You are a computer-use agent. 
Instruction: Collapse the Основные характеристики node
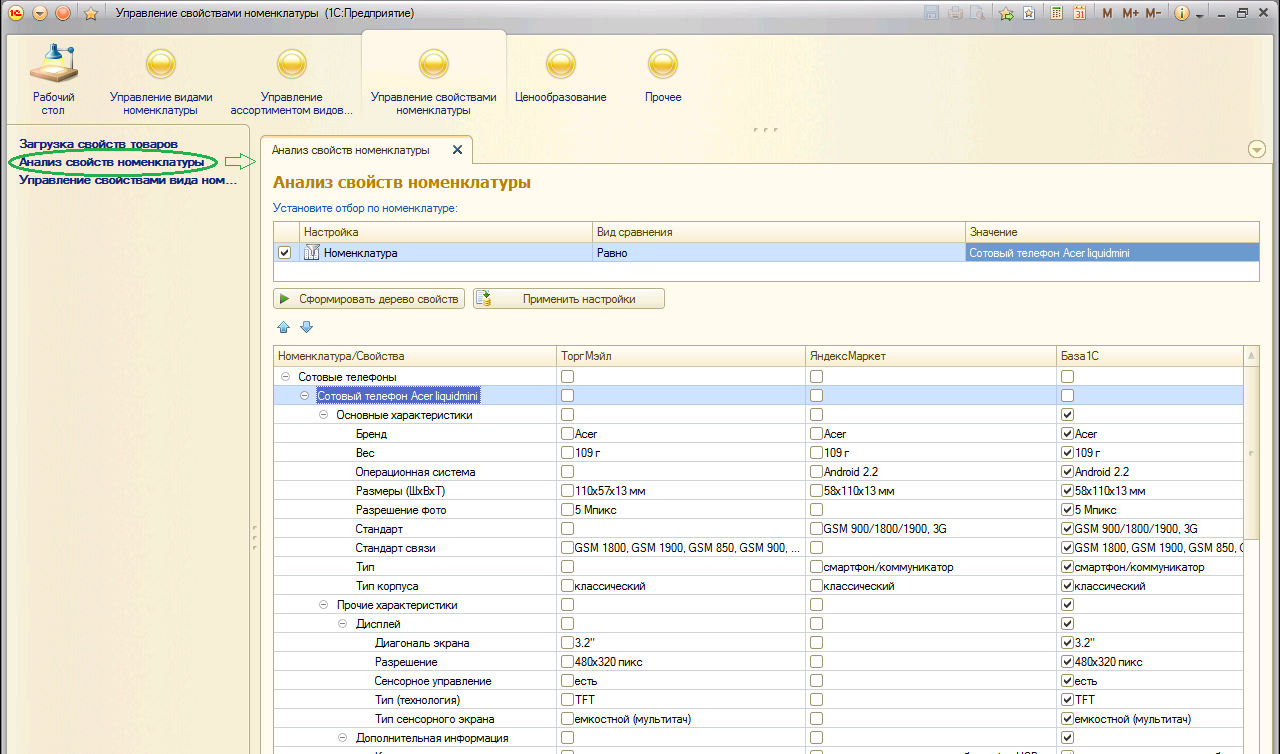[324, 415]
